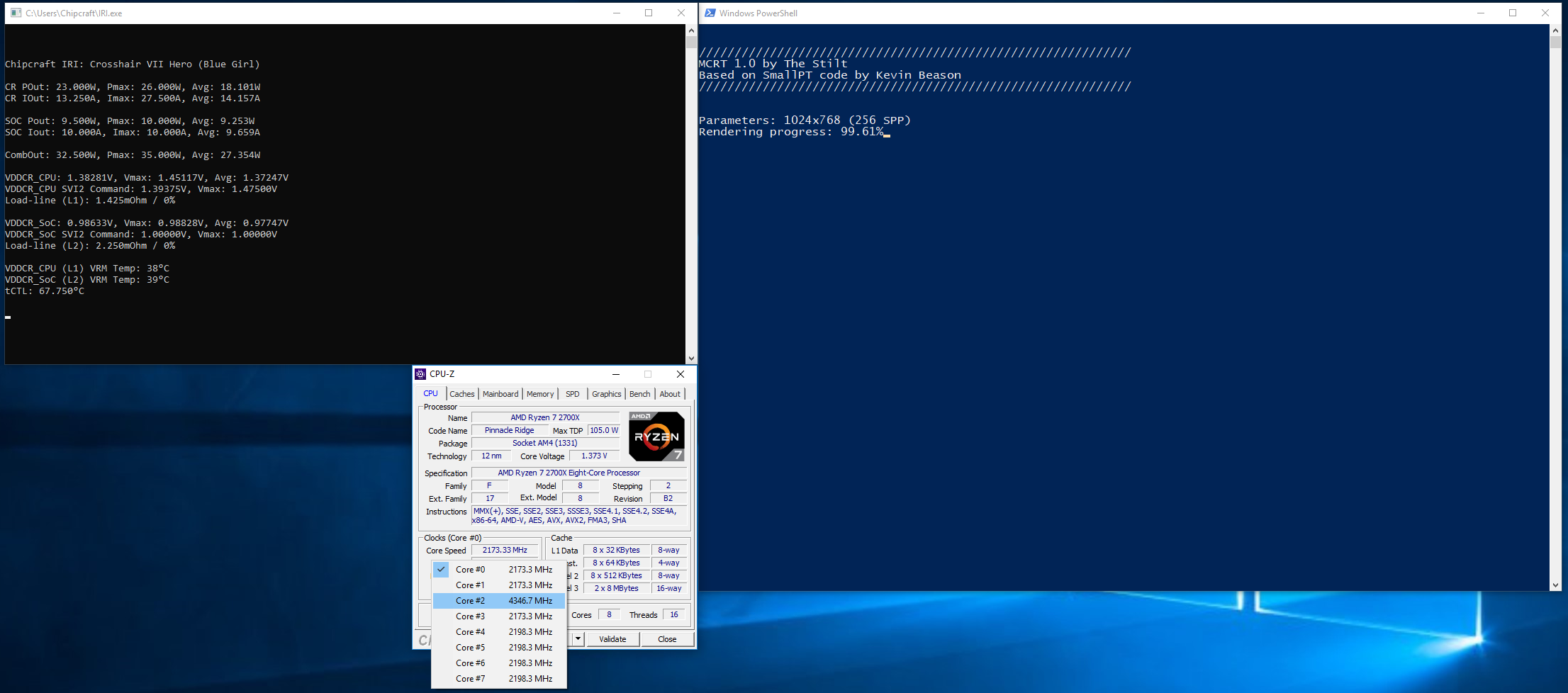Click the Threads count value 16
This screenshot has height=693, width=1568.
(x=674, y=615)
